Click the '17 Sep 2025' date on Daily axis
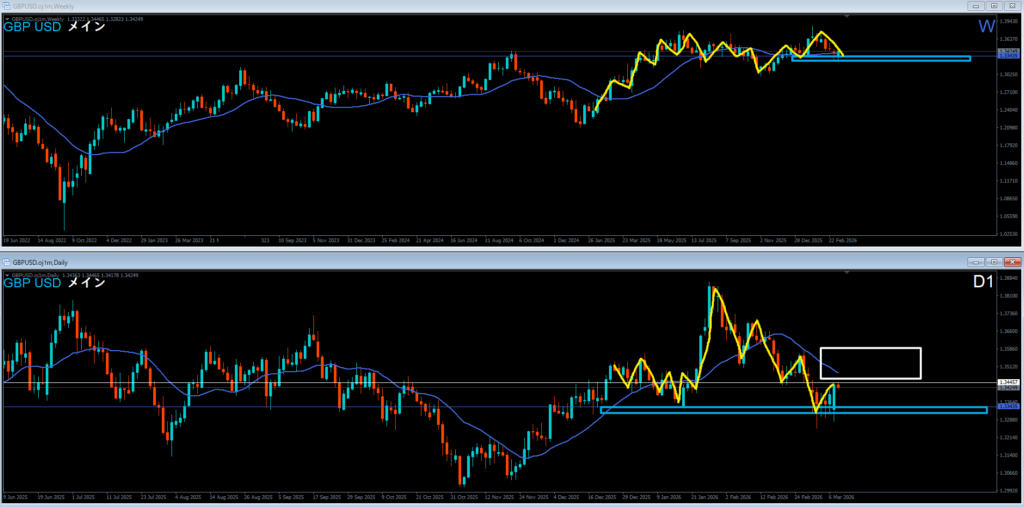 (x=327, y=498)
